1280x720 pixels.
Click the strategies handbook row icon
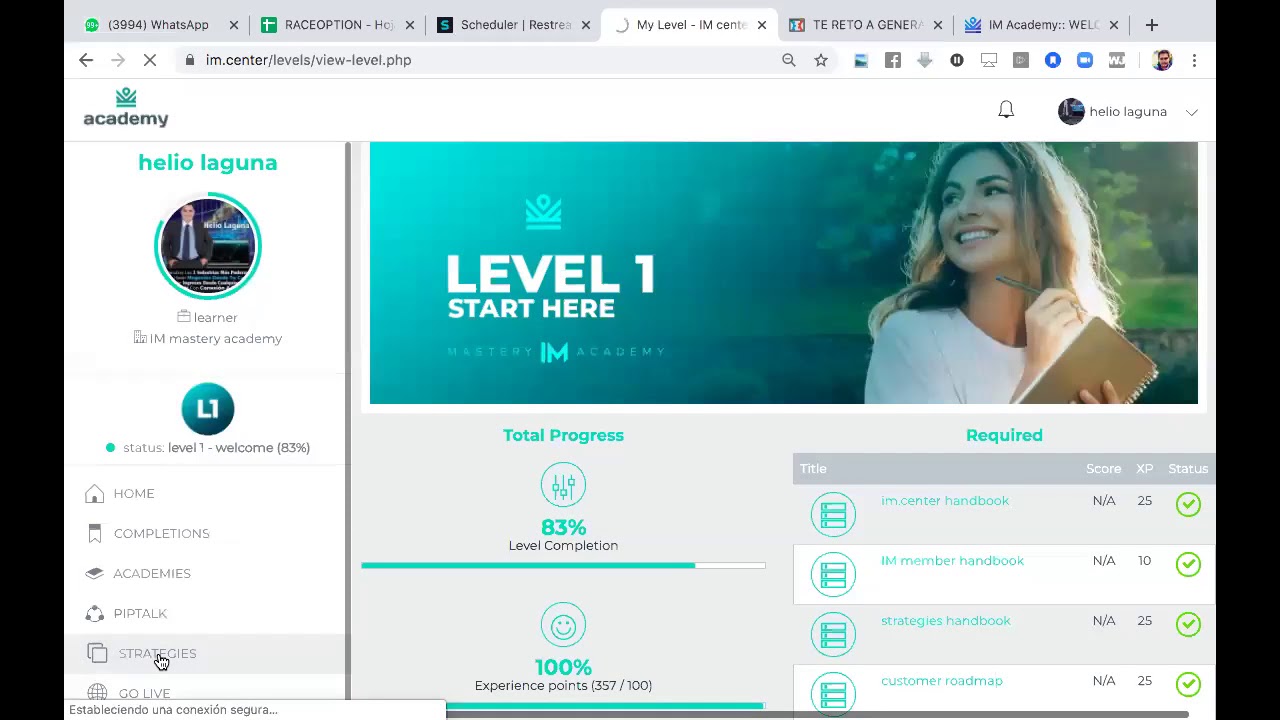[x=833, y=635]
